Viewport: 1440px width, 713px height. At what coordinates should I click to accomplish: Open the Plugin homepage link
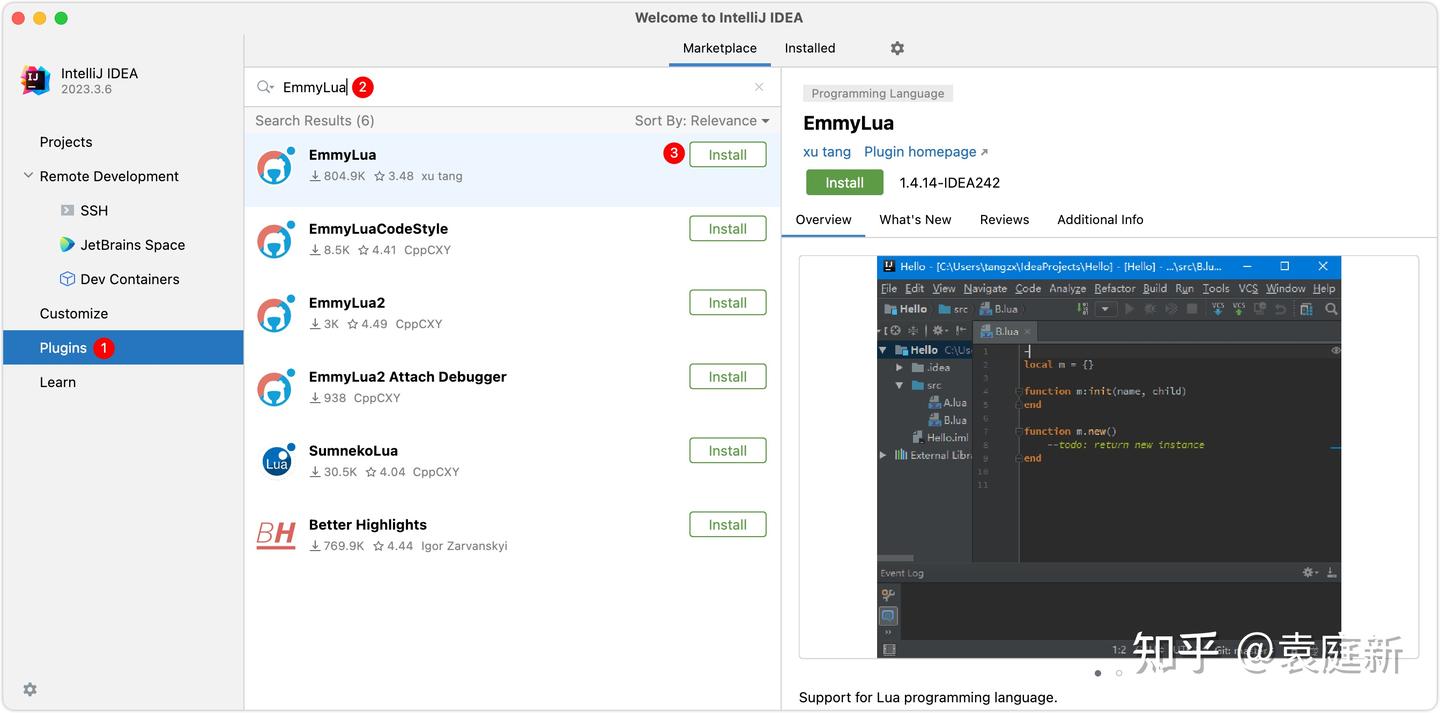[926, 152]
